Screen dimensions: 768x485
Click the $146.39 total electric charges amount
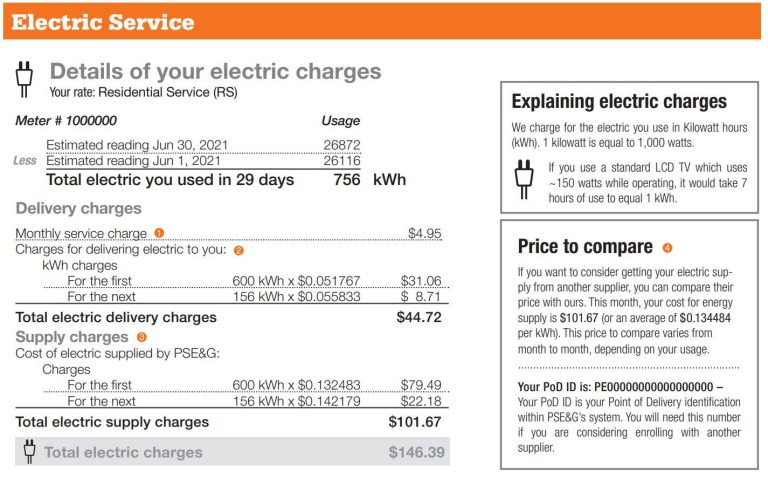click(x=415, y=453)
